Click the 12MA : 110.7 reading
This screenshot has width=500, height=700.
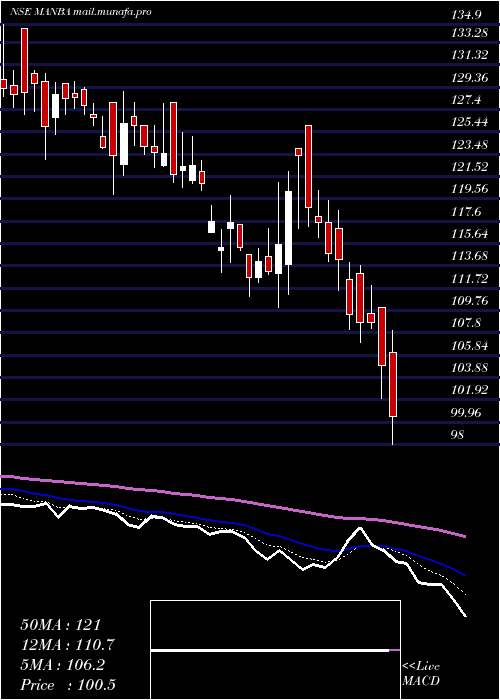pyautogui.click(x=67, y=645)
